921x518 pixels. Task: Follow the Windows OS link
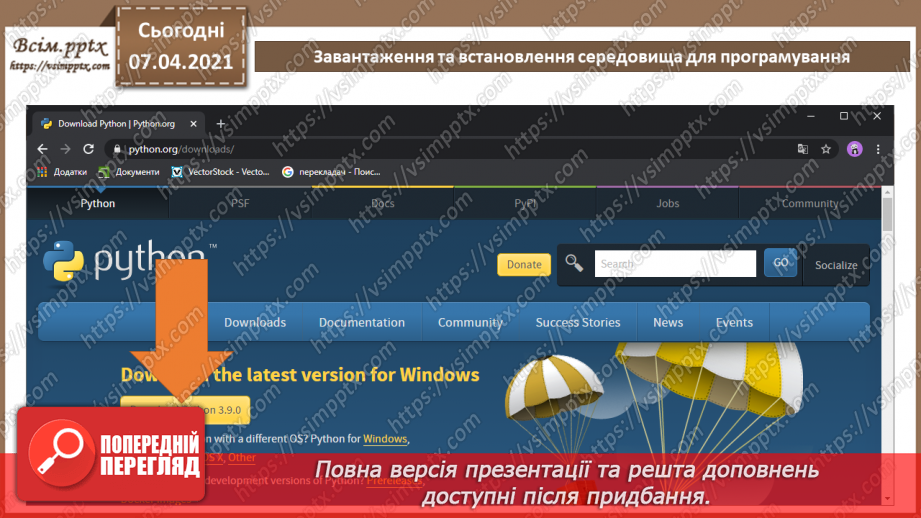tap(385, 439)
